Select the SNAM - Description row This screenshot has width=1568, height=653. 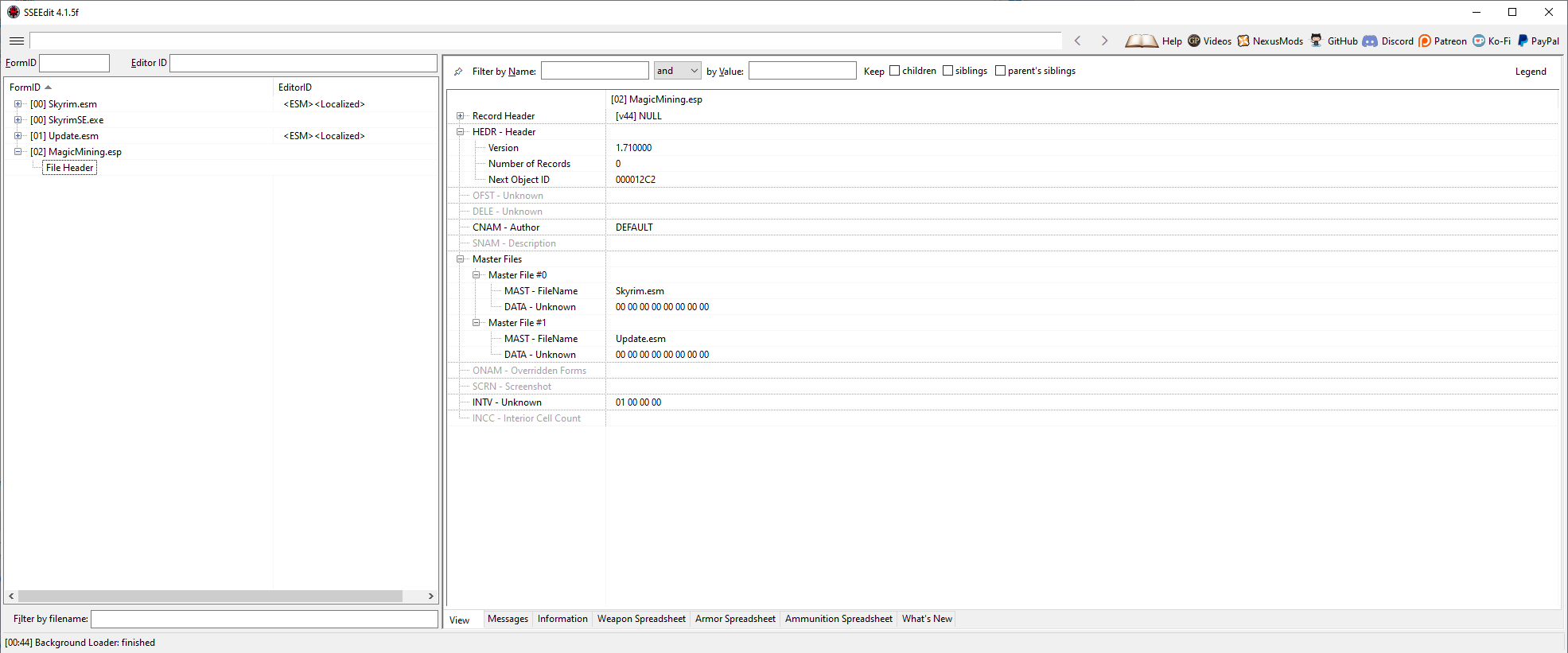pyautogui.click(x=1002, y=243)
